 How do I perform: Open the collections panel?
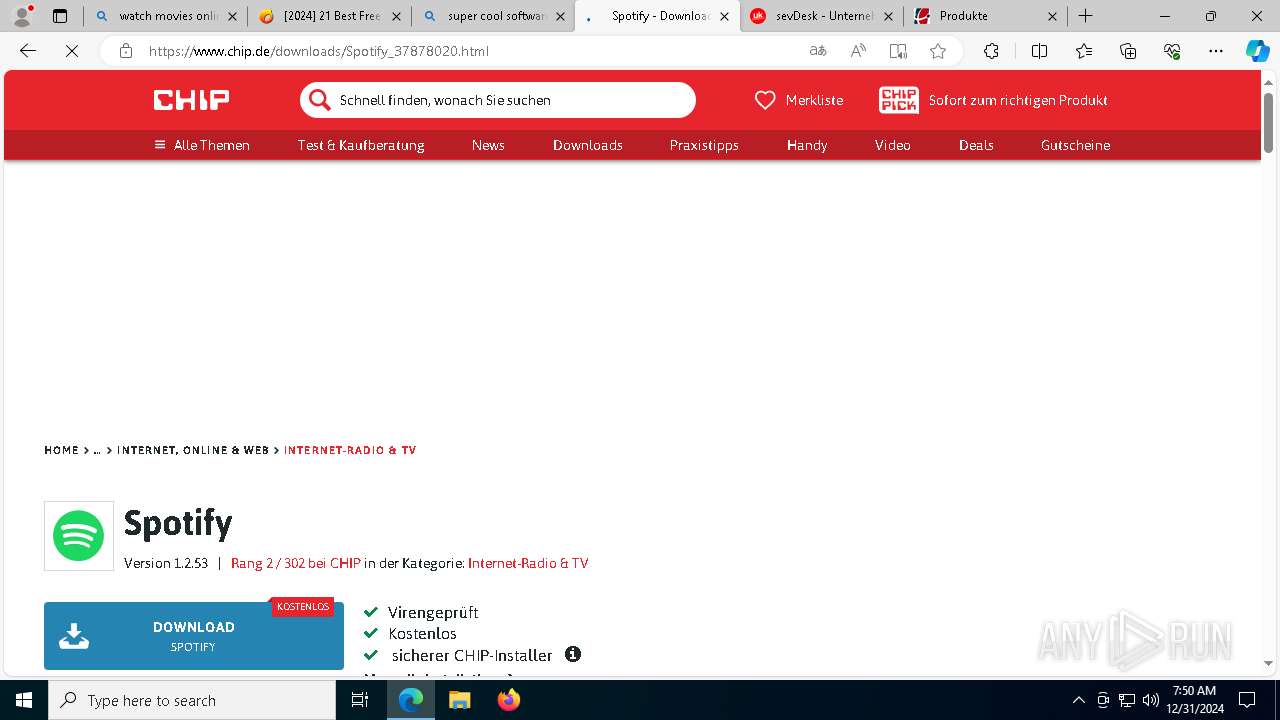click(x=1128, y=51)
